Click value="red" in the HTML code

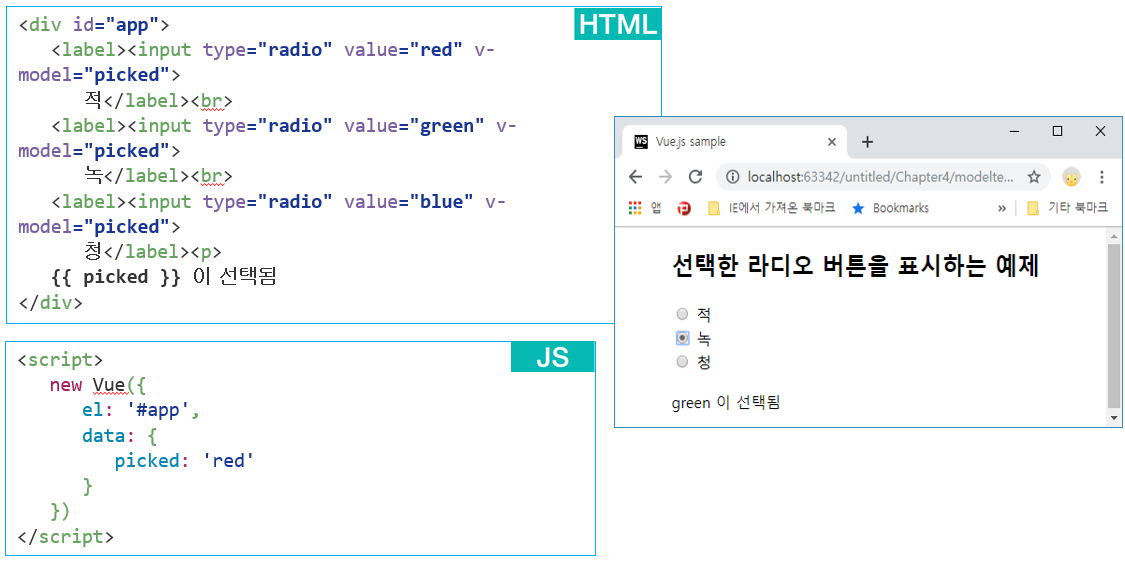[x=403, y=50]
